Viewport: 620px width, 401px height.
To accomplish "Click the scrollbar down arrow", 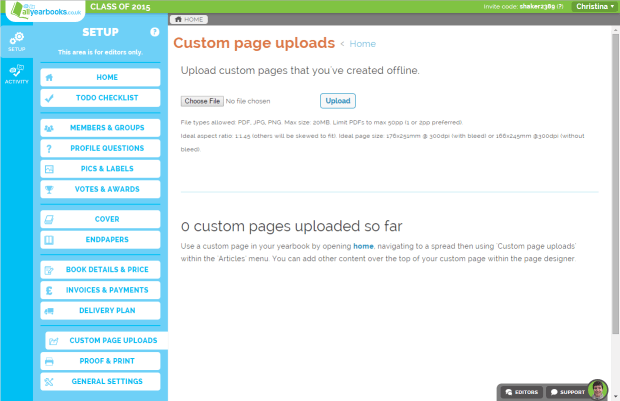I will (x=615, y=396).
